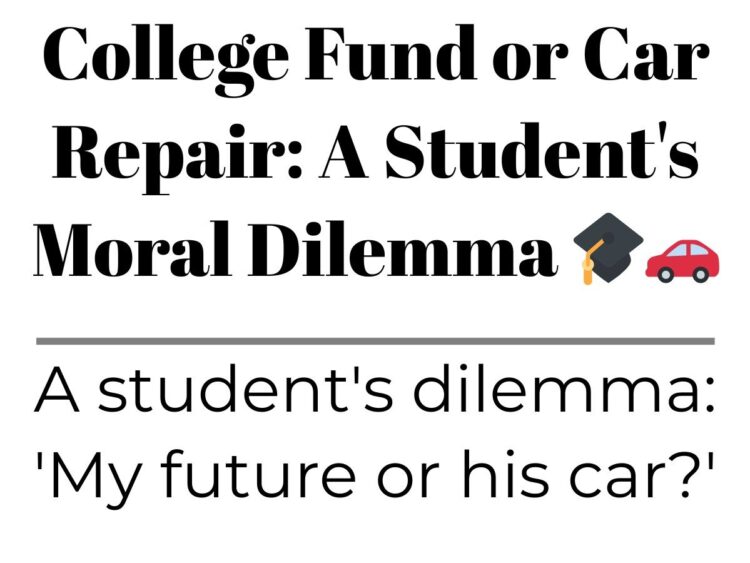The height and width of the screenshot is (563, 750).
Task: Click the bold "Student's" in the headline
Action: 541,151
